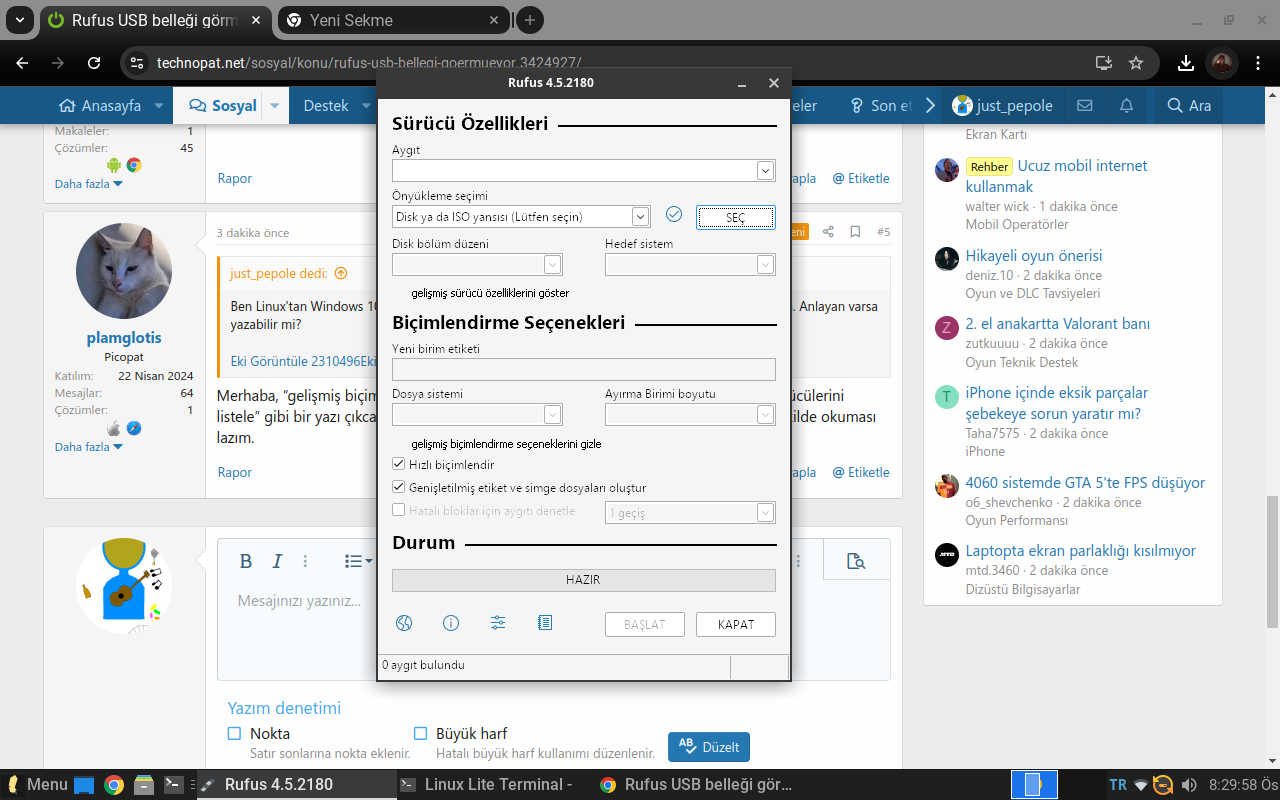The width and height of the screenshot is (1280, 800).
Task: Switch to the Yeni Sekme browser tab
Action: (393, 20)
